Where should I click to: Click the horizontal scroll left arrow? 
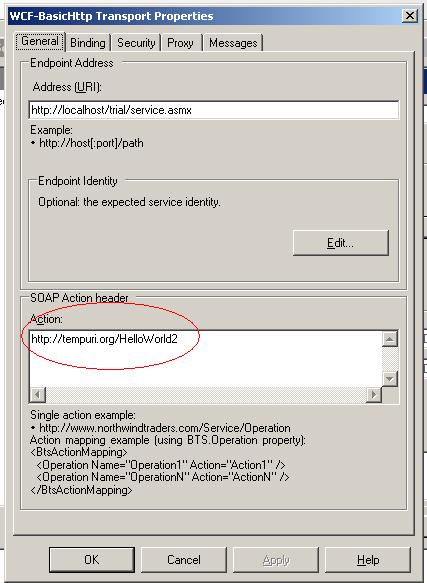[x=38, y=395]
